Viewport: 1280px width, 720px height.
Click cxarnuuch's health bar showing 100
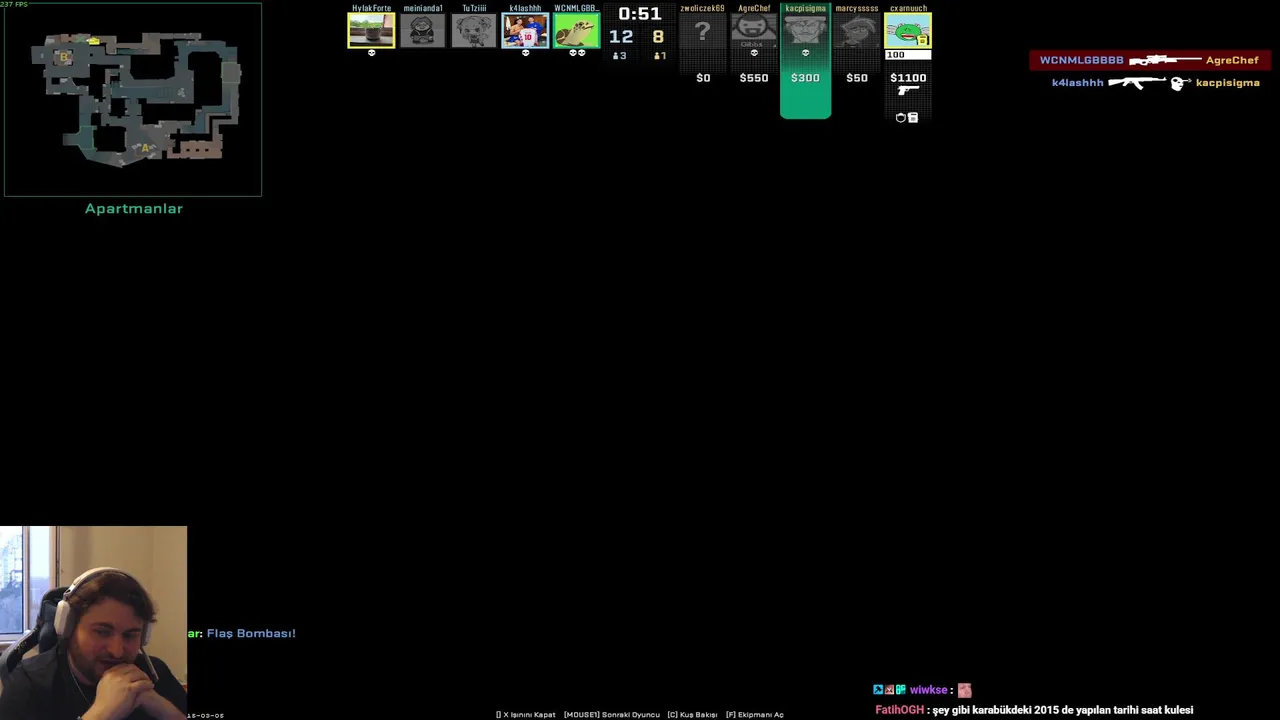908,55
